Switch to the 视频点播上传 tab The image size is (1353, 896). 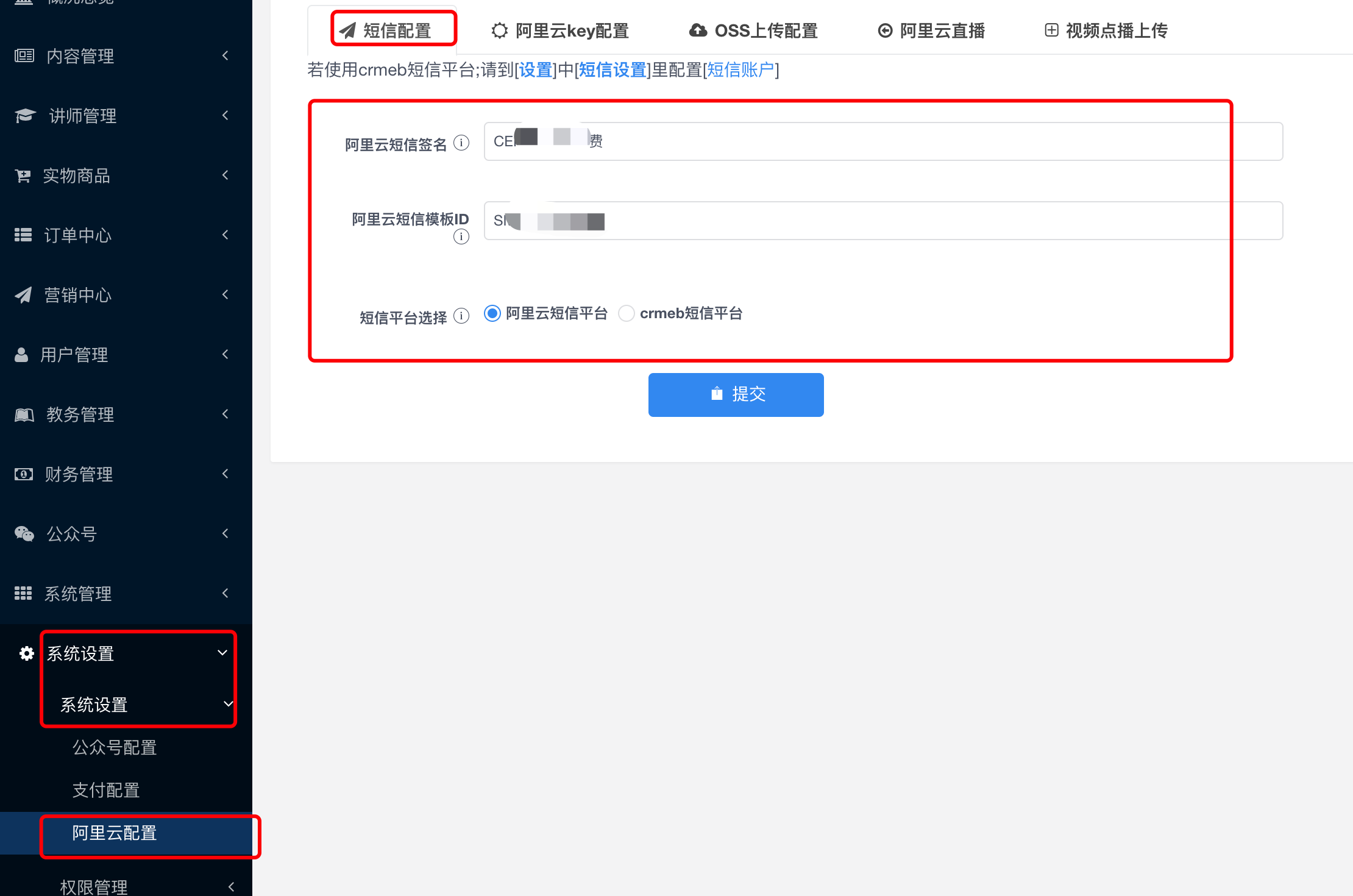pyautogui.click(x=1106, y=30)
